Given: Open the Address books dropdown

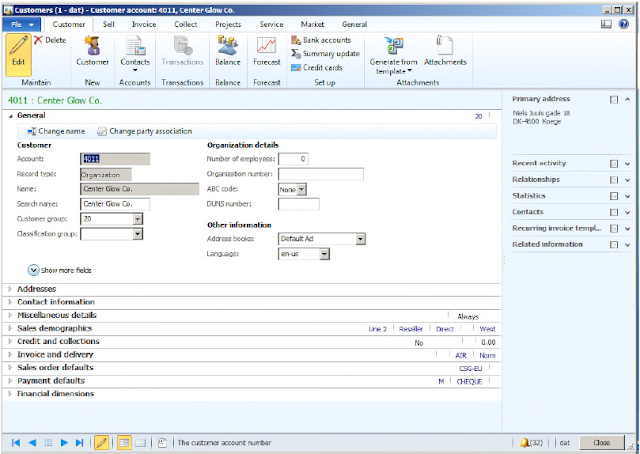Looking at the screenshot, I should (x=360, y=239).
